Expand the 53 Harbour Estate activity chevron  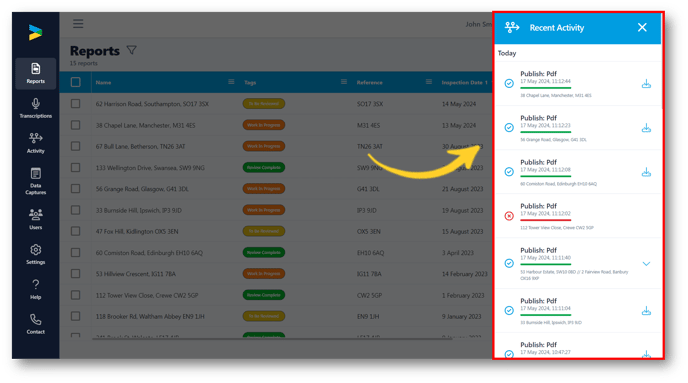pos(646,264)
